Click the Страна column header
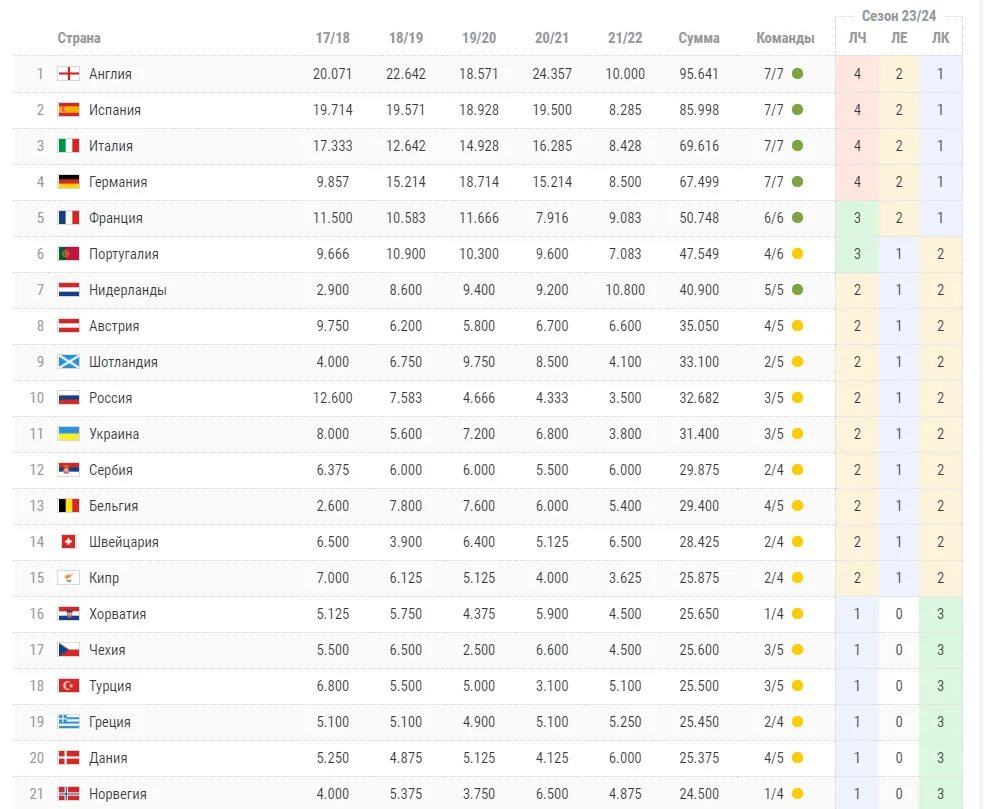This screenshot has width=984, height=809. (x=79, y=38)
